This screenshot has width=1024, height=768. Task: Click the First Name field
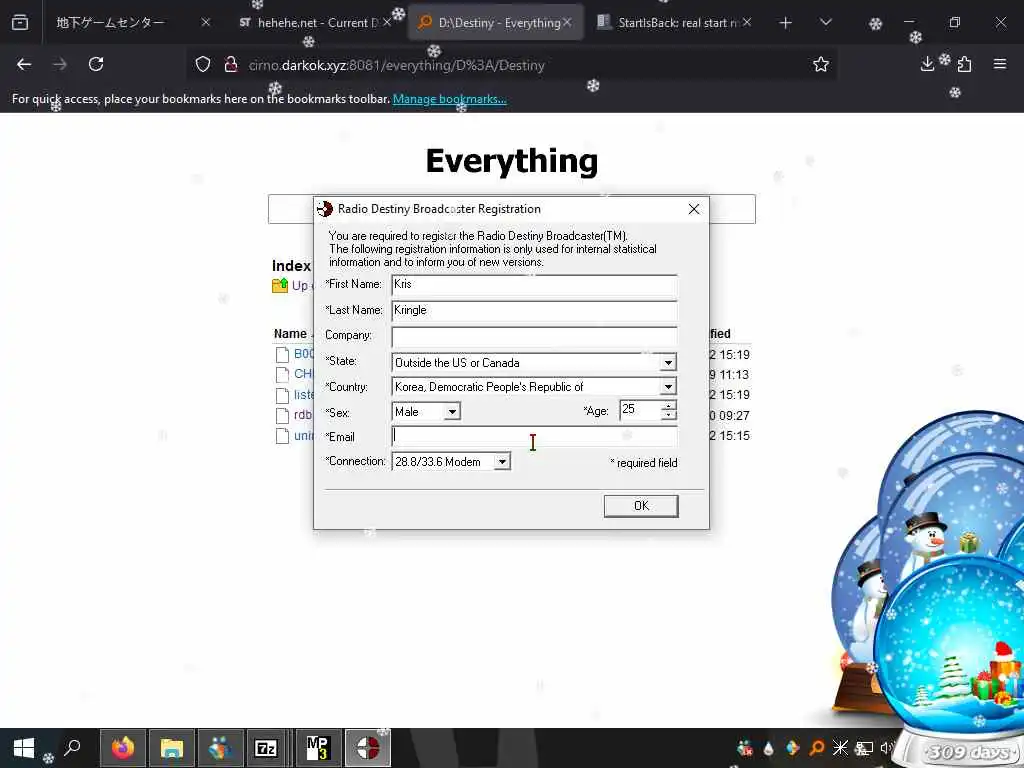(x=534, y=285)
